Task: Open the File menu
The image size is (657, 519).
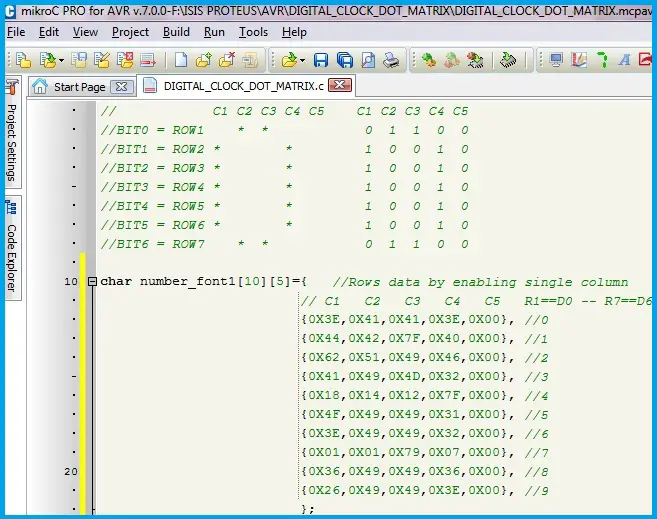Action: coord(16,32)
